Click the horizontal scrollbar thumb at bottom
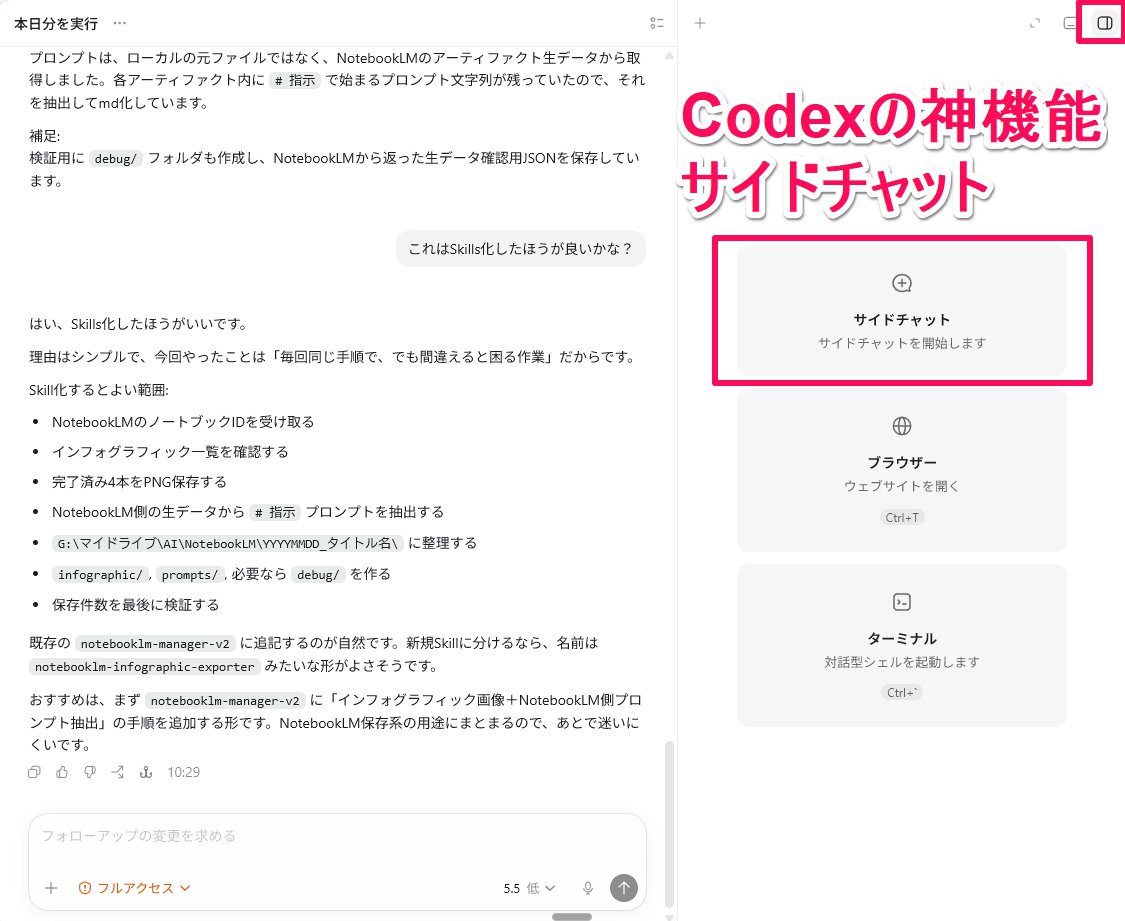This screenshot has height=921, width=1125. (x=572, y=917)
